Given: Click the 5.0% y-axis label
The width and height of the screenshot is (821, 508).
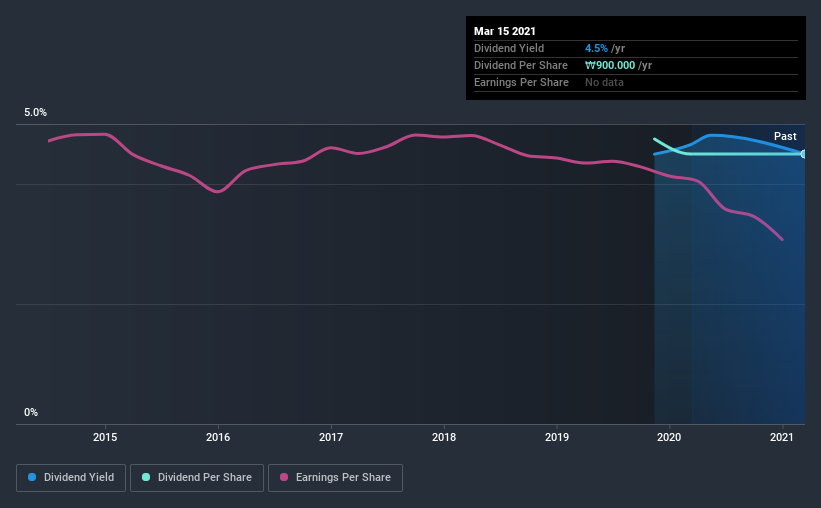Looking at the screenshot, I should [36, 112].
